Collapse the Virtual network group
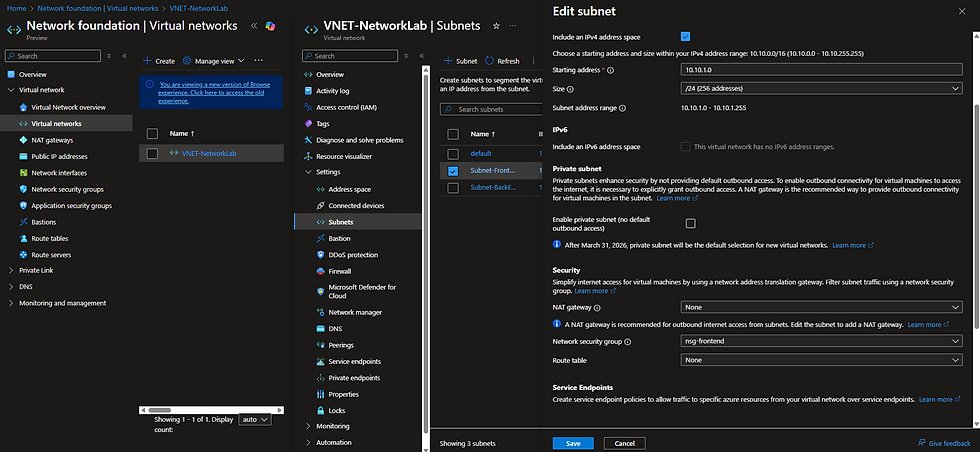980x452 pixels. [x=11, y=90]
